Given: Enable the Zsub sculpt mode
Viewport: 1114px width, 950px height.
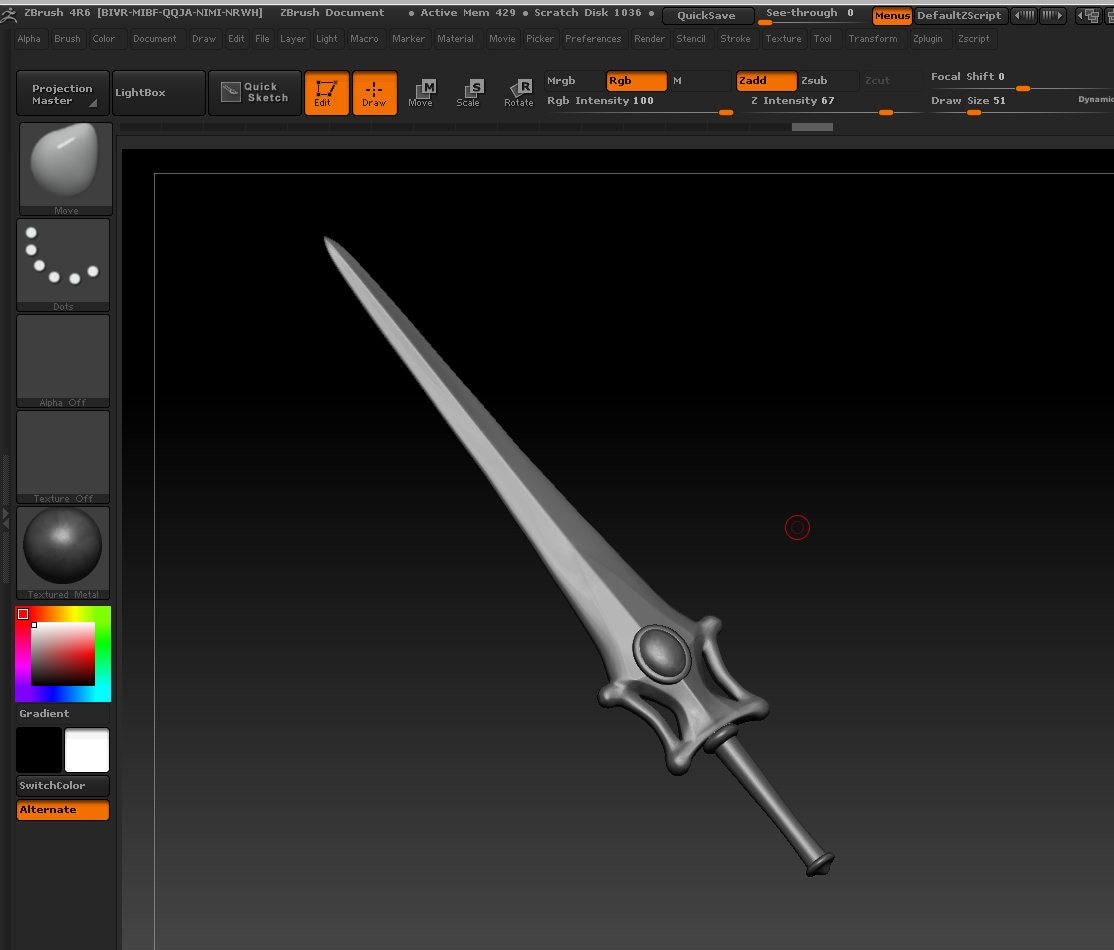Looking at the screenshot, I should point(828,80).
